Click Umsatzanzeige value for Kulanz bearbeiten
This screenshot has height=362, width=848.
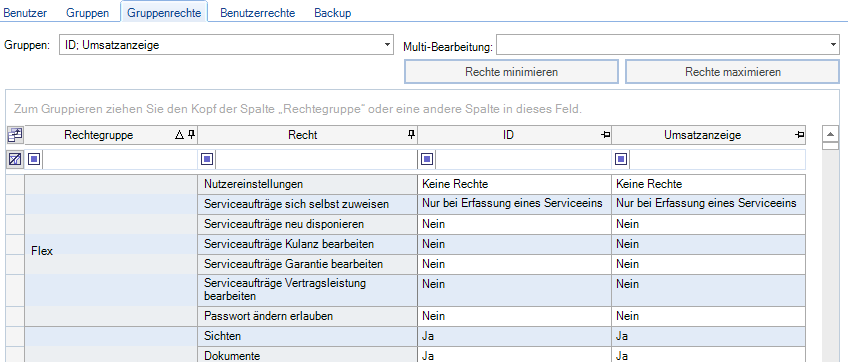(x=708, y=244)
